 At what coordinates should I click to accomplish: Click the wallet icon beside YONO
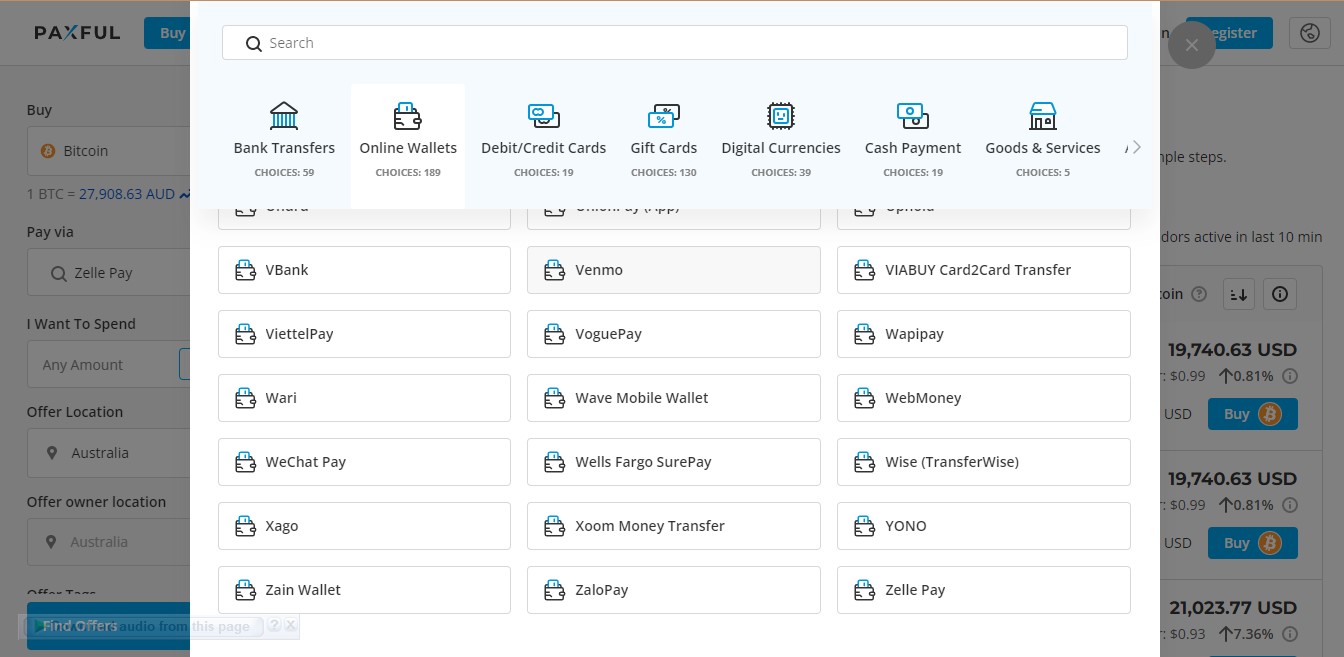pos(865,526)
